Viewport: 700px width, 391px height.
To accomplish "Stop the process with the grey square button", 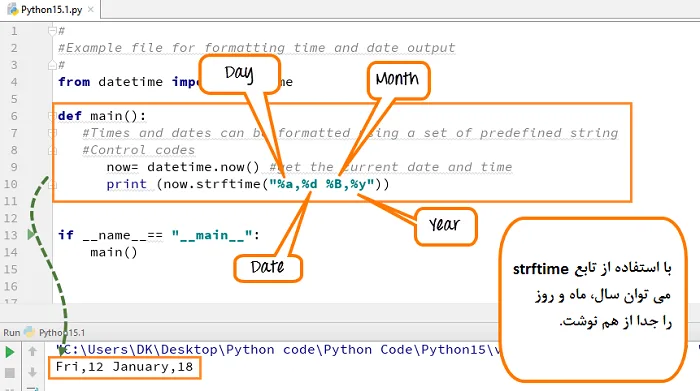I will coord(9,373).
